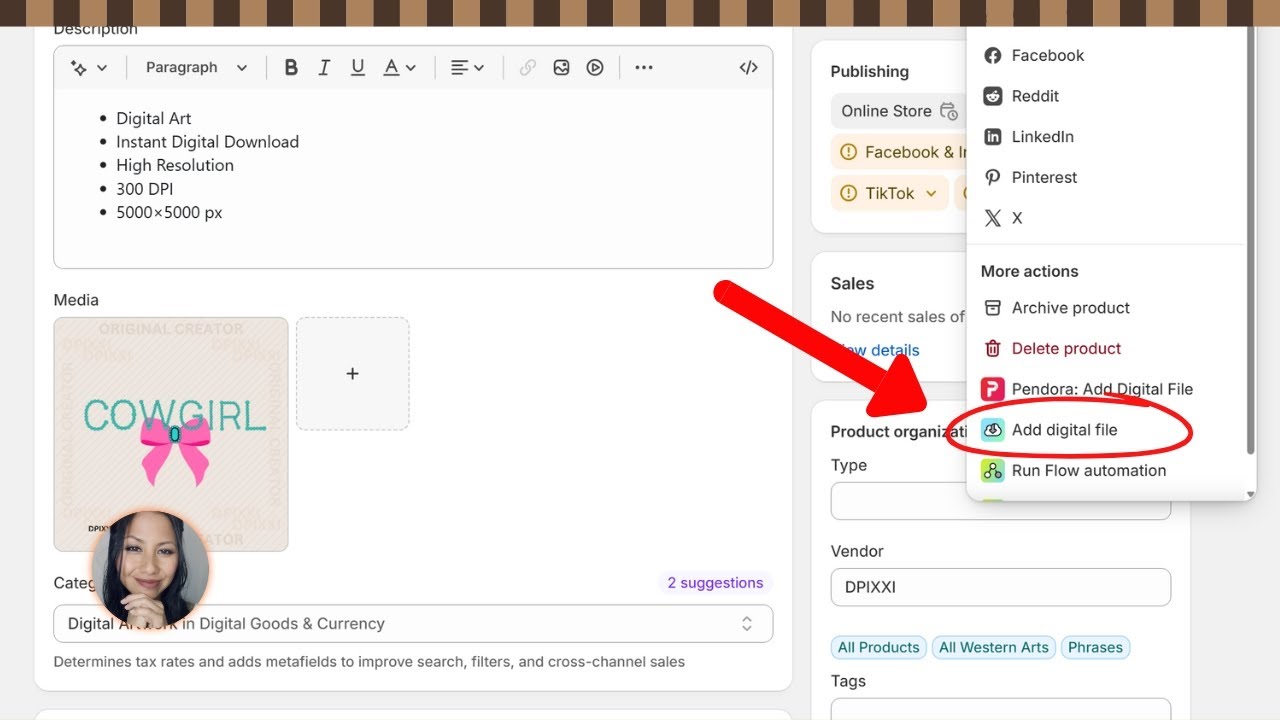The image size is (1280, 720).
Task: Click the Reddit logo icon
Action: click(992, 96)
